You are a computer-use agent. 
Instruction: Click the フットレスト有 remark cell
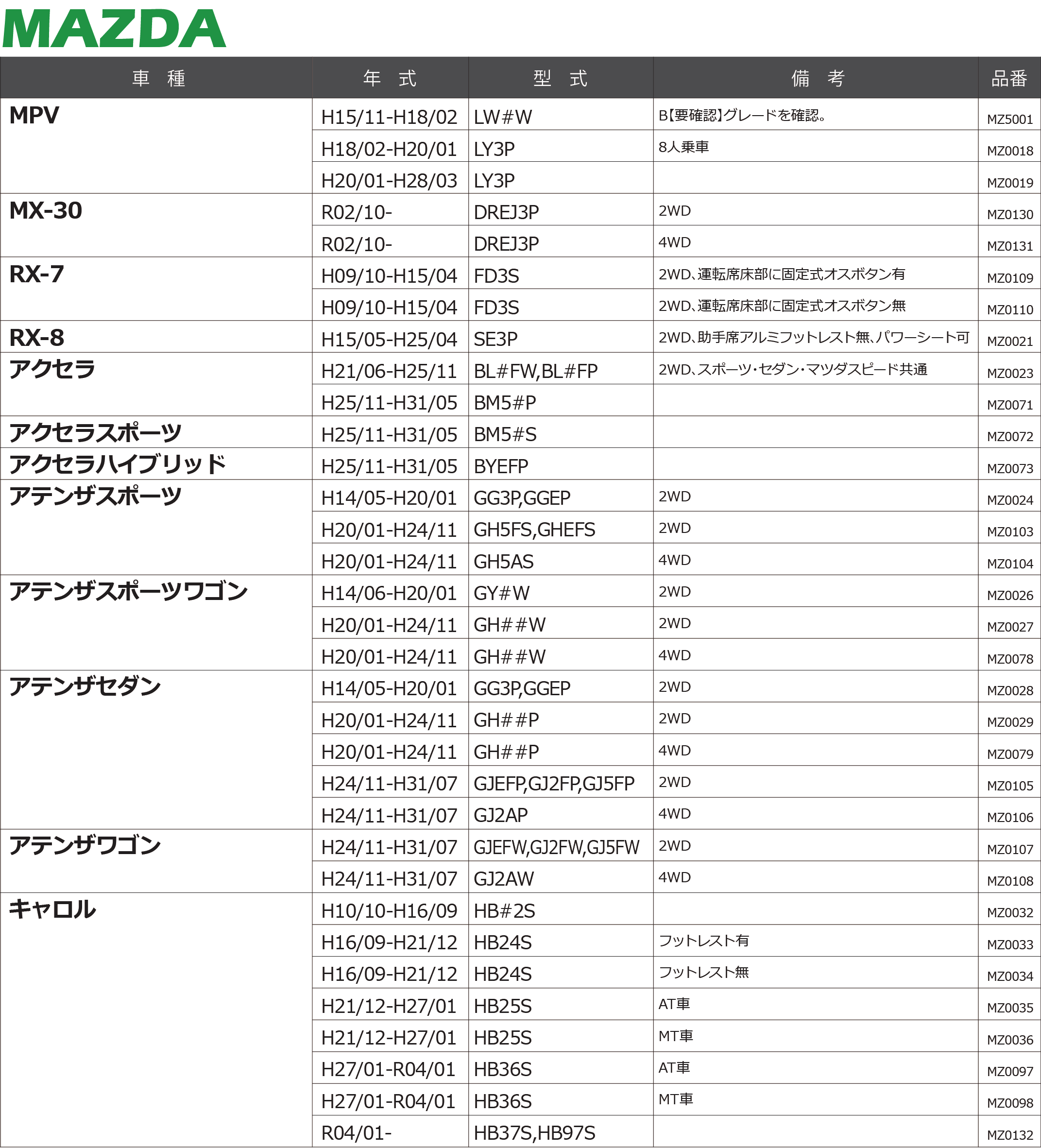(704, 941)
